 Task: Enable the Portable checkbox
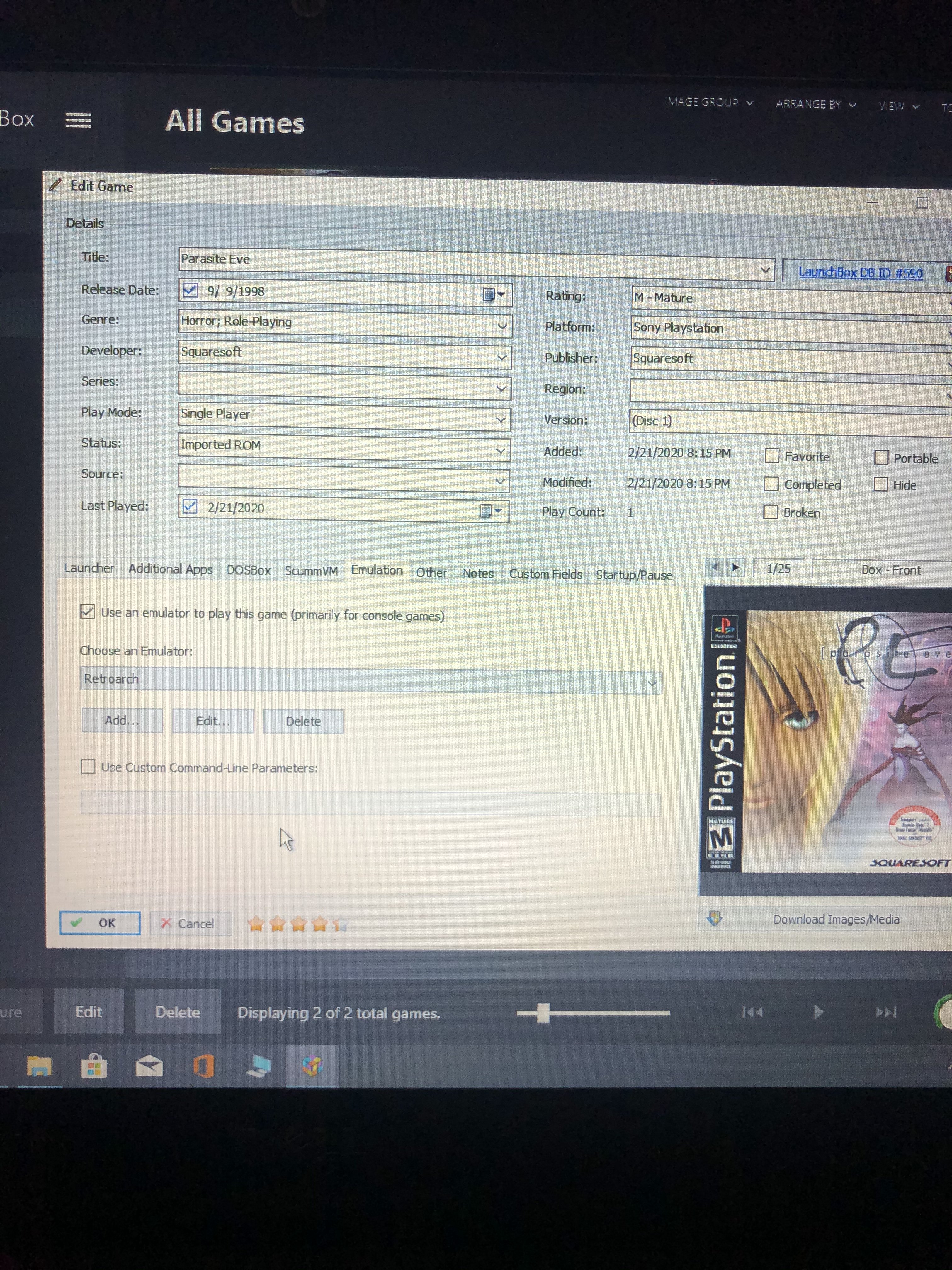[881, 458]
